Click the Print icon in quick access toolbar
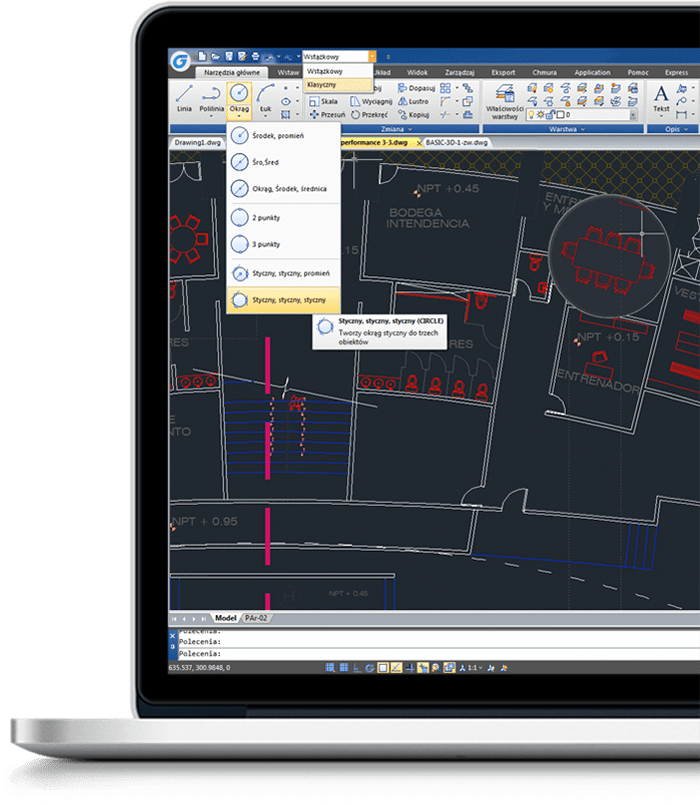700x806 pixels. tap(255, 57)
